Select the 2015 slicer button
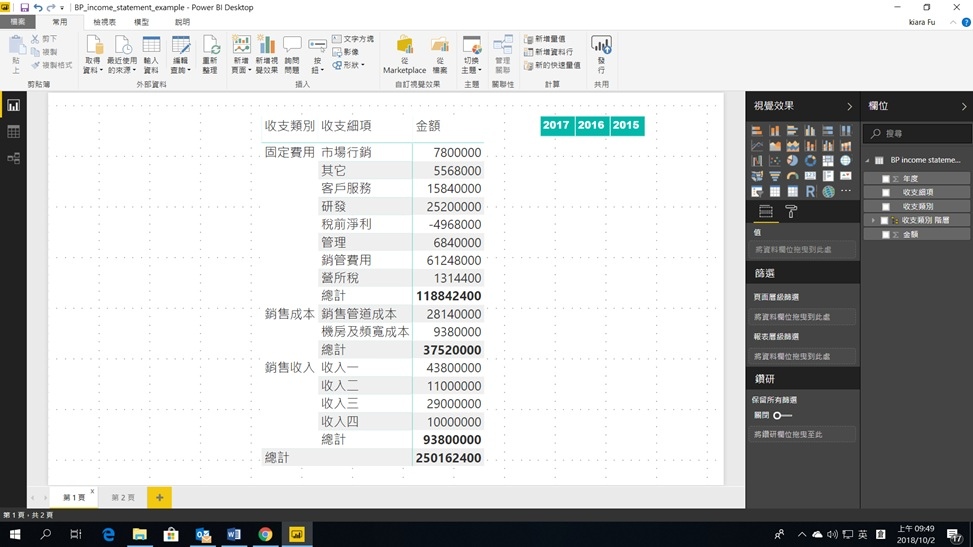The image size is (973, 547). [x=626, y=125]
